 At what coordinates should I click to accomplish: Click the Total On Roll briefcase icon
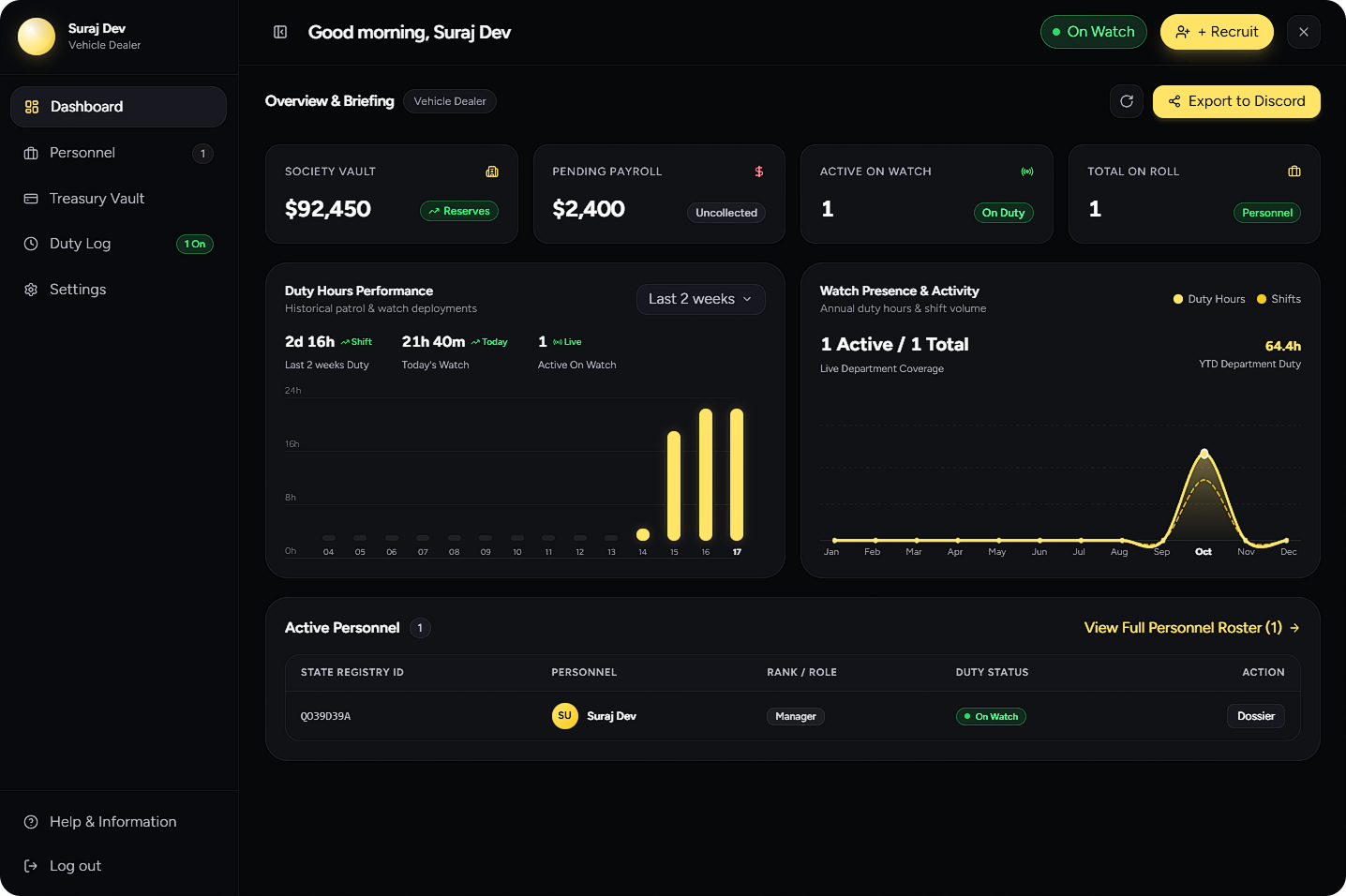[1294, 172]
